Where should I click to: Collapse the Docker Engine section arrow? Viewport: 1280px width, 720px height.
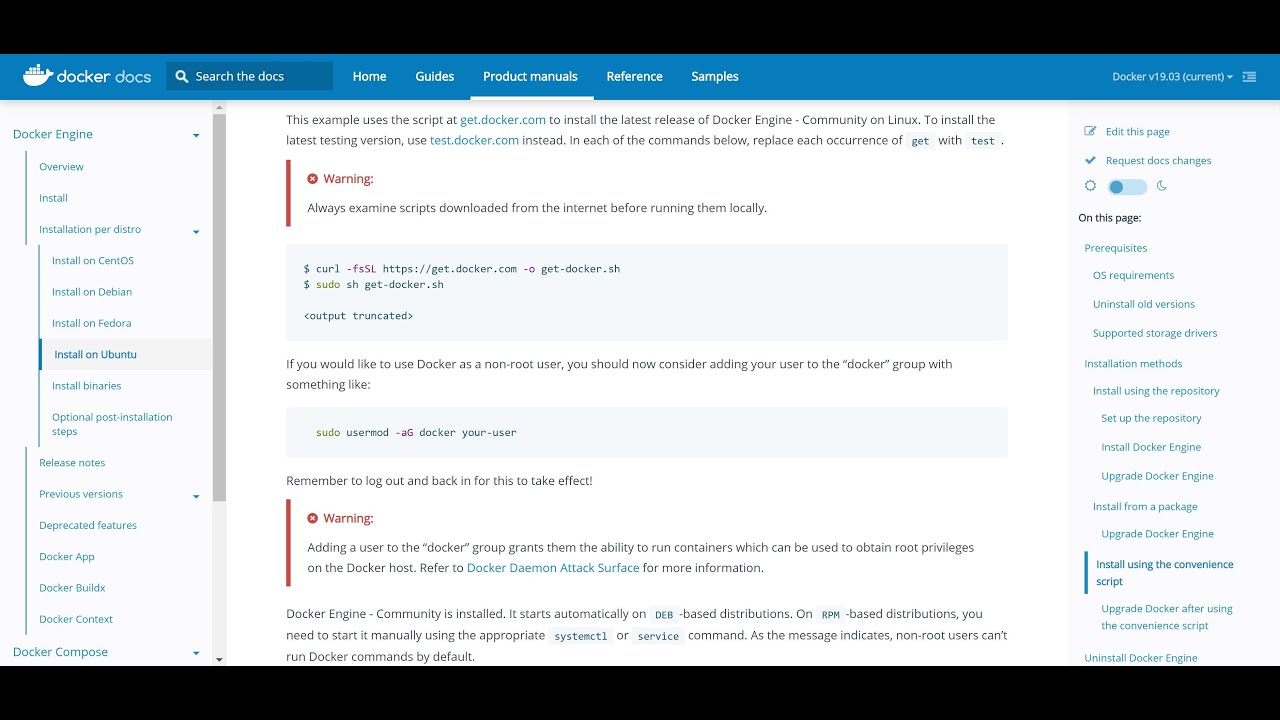196,135
